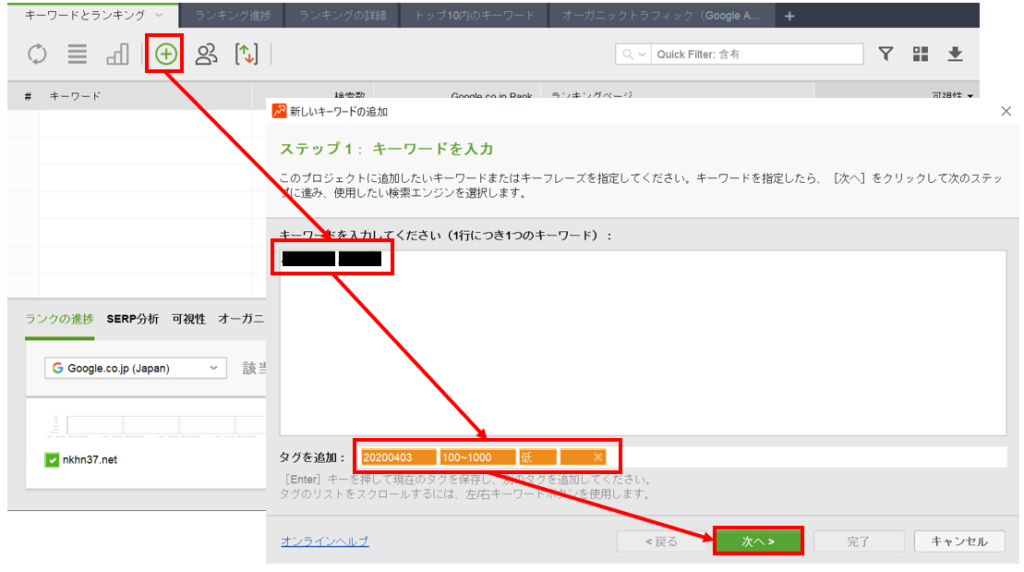Click the refresh rankings icon in toolbar
The width and height of the screenshot is (1024, 572).
tap(37, 54)
